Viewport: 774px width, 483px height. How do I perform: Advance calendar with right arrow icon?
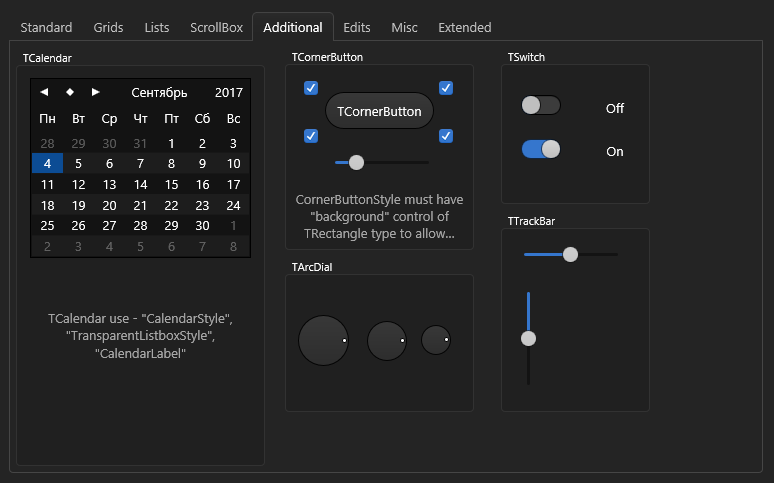[96, 92]
